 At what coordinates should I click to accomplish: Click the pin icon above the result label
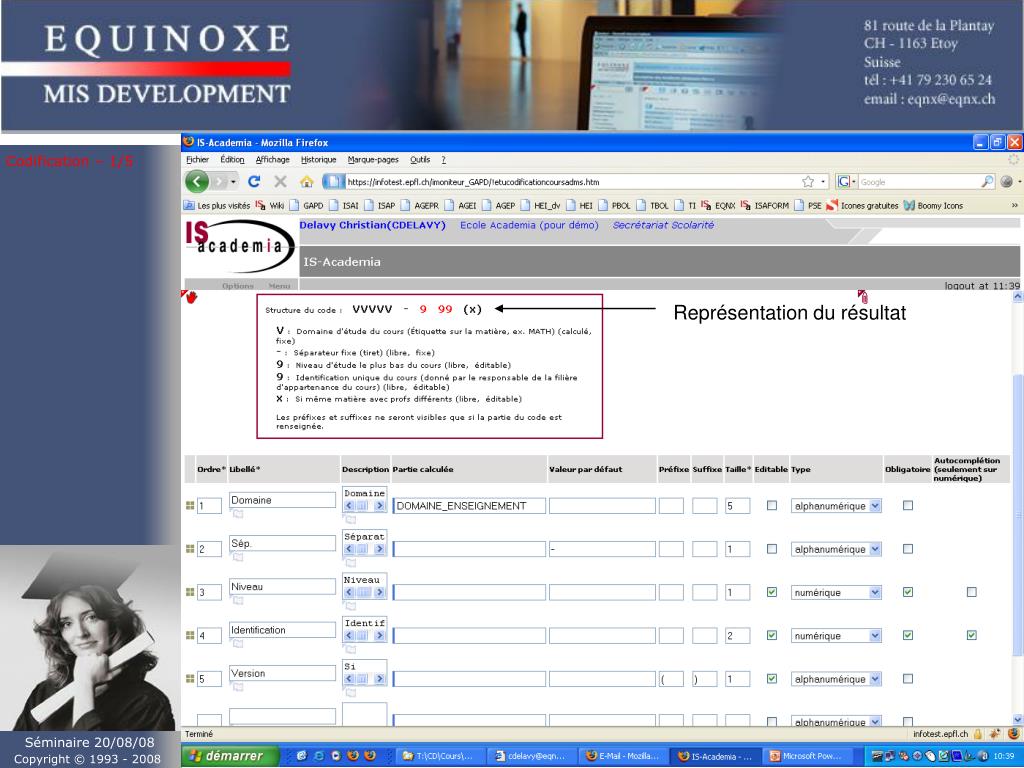tap(863, 296)
